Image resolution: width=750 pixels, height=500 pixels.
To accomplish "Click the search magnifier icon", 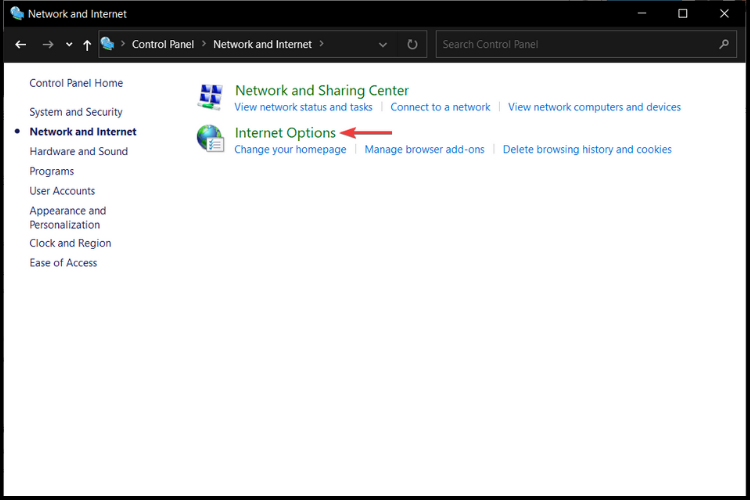I will pyautogui.click(x=724, y=44).
